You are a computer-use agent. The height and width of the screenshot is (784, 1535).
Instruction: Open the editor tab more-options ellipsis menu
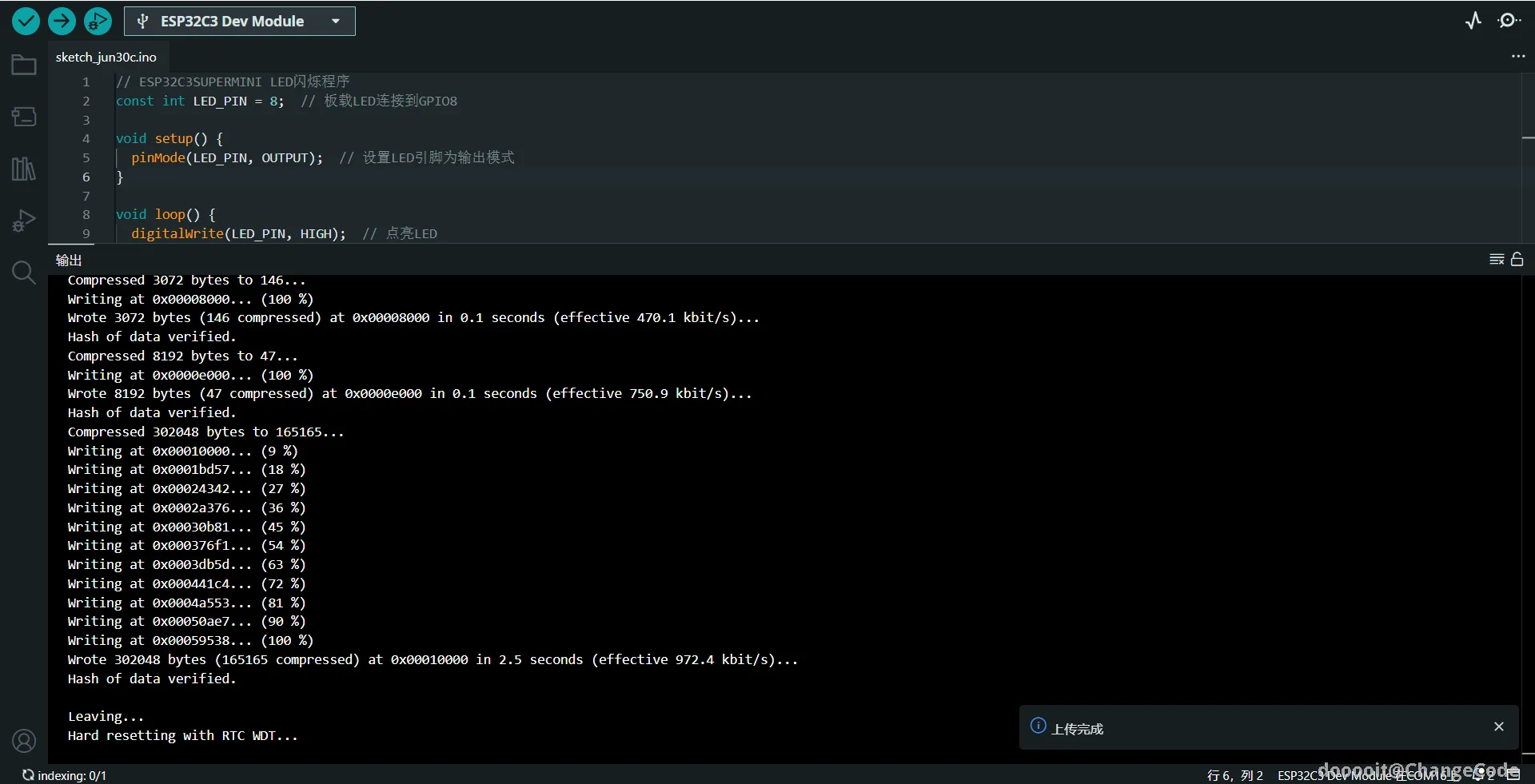(1518, 57)
